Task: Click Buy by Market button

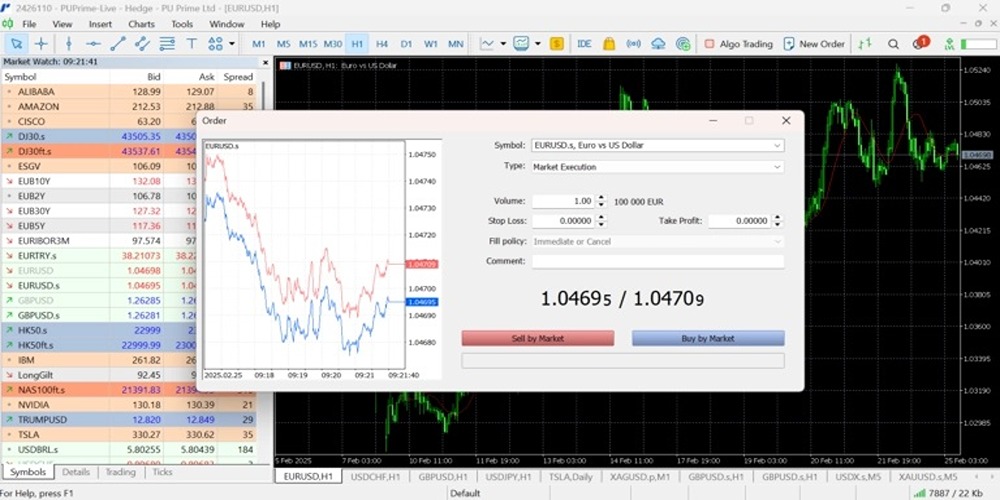Action: 708,339
